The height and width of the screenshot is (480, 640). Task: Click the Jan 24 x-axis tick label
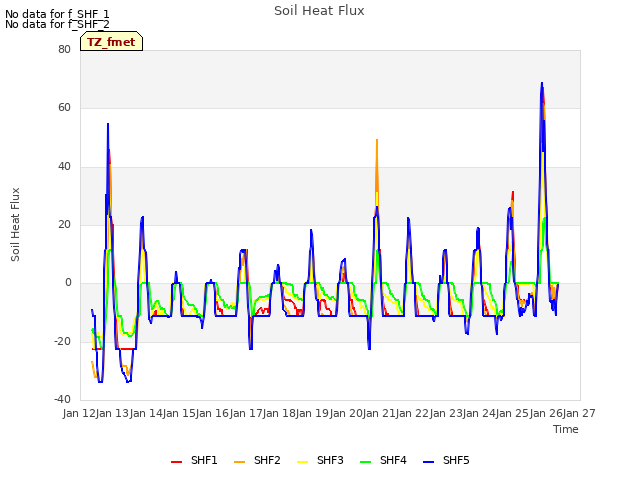(x=479, y=413)
